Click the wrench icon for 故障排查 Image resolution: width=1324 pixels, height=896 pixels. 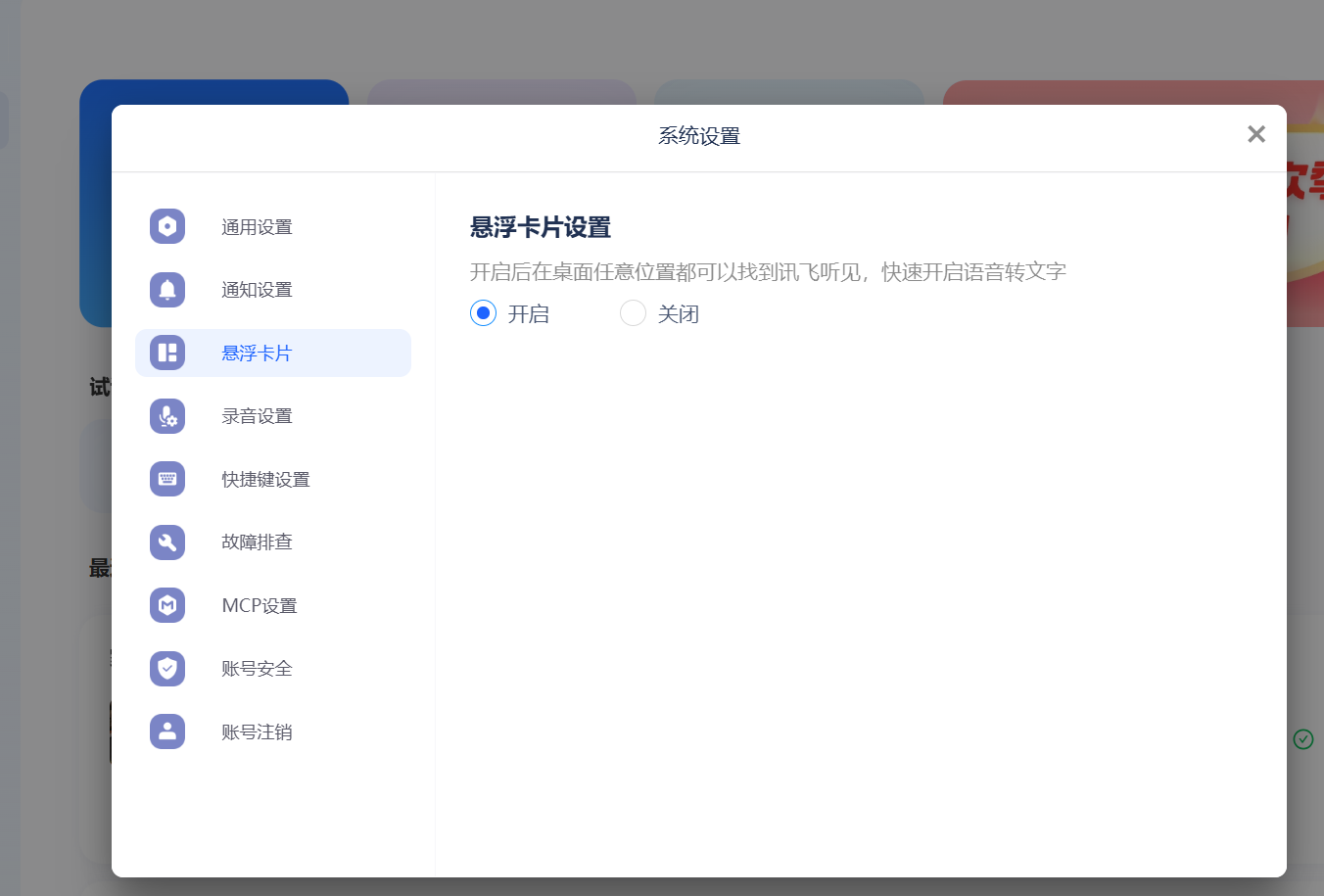point(167,542)
